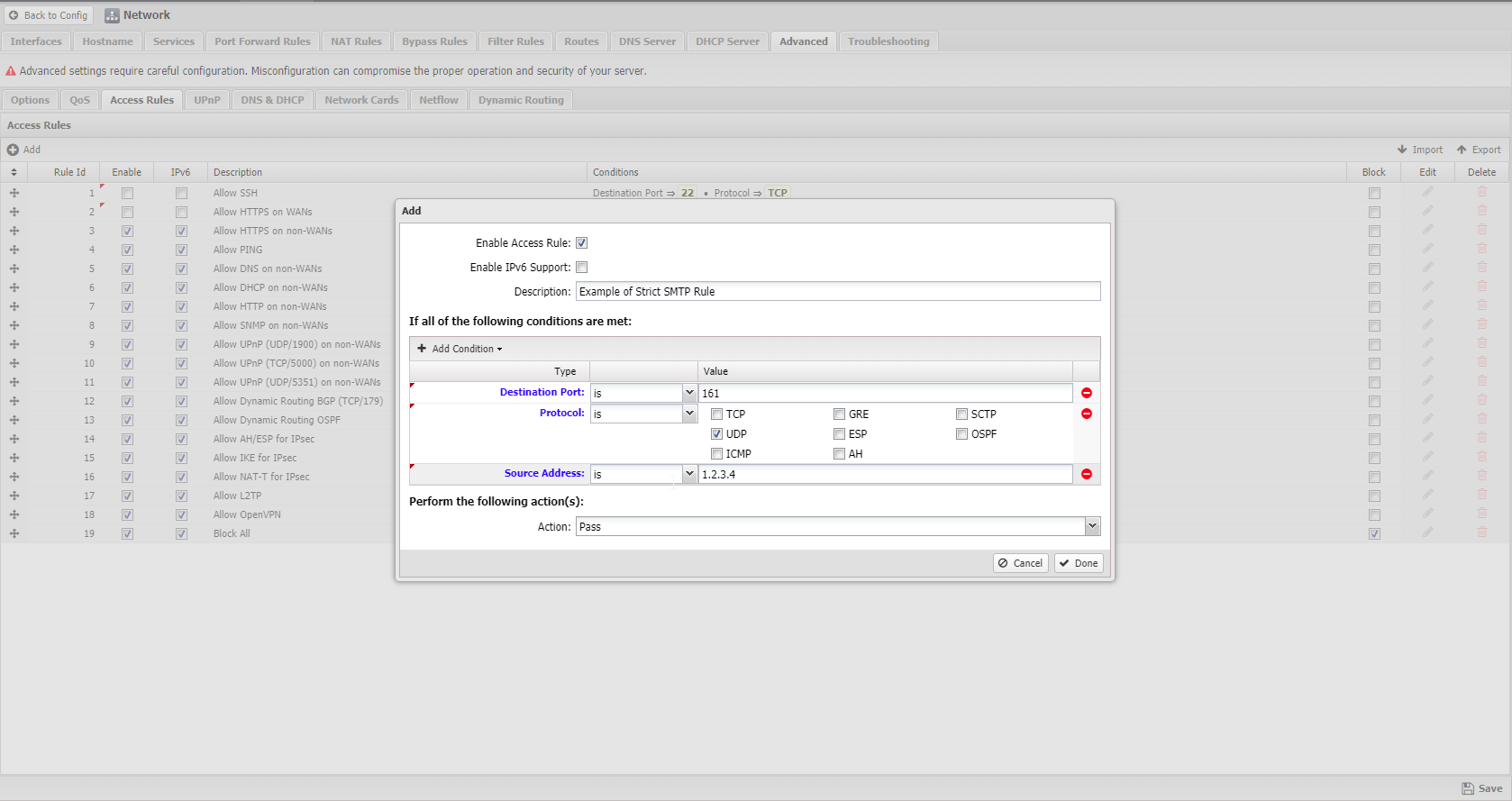1512x801 pixels.
Task: Click the Cancel button
Action: point(1020,563)
